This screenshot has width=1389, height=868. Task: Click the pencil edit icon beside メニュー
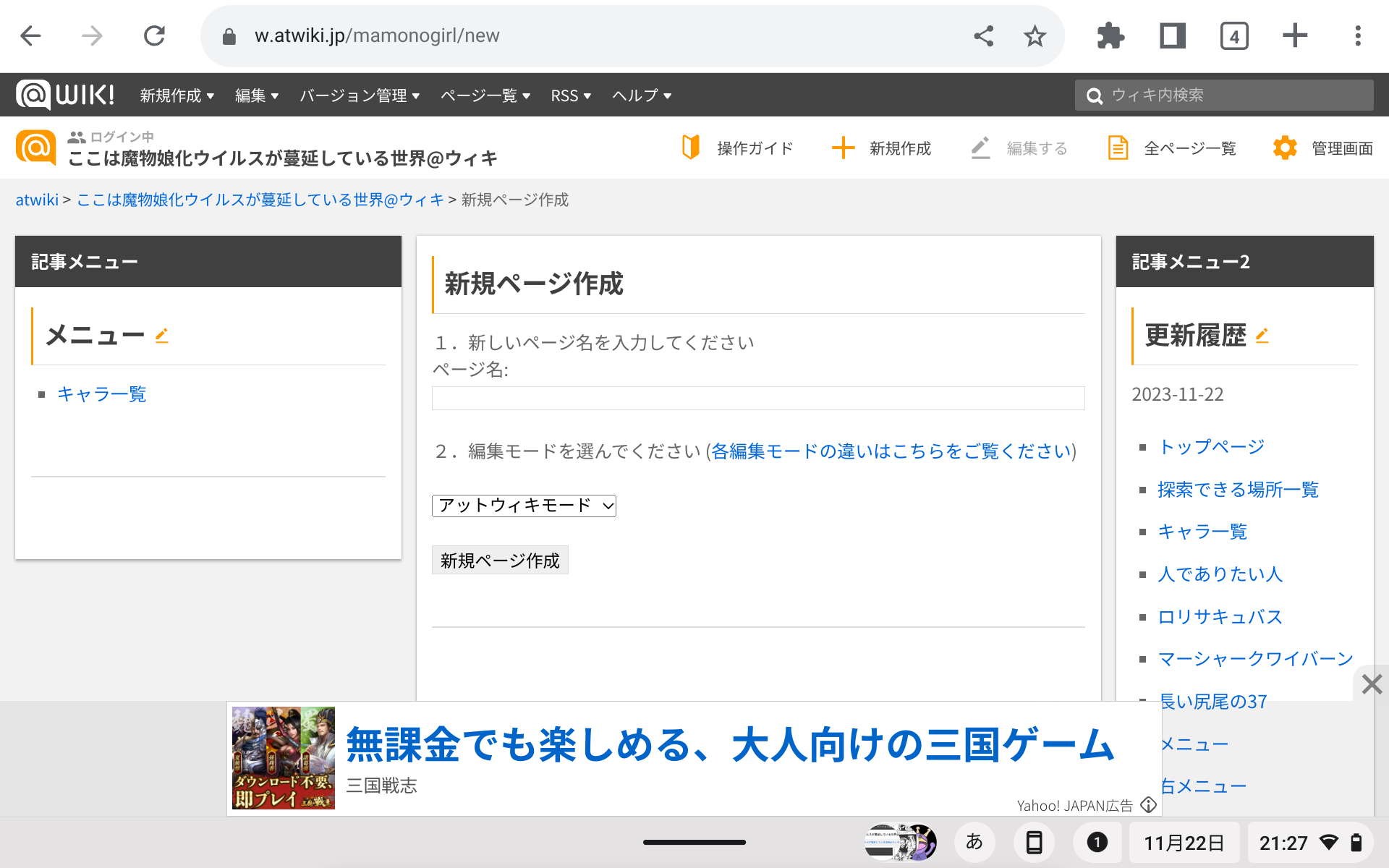tap(162, 336)
